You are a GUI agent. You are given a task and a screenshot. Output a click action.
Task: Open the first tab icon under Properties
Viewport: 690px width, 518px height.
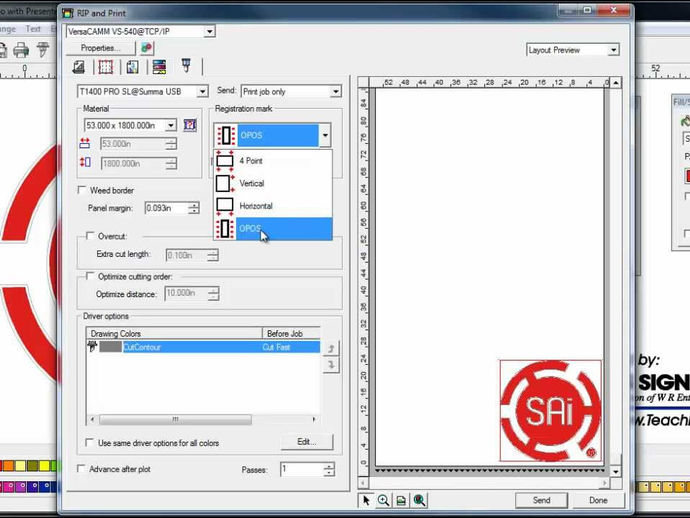[79, 67]
